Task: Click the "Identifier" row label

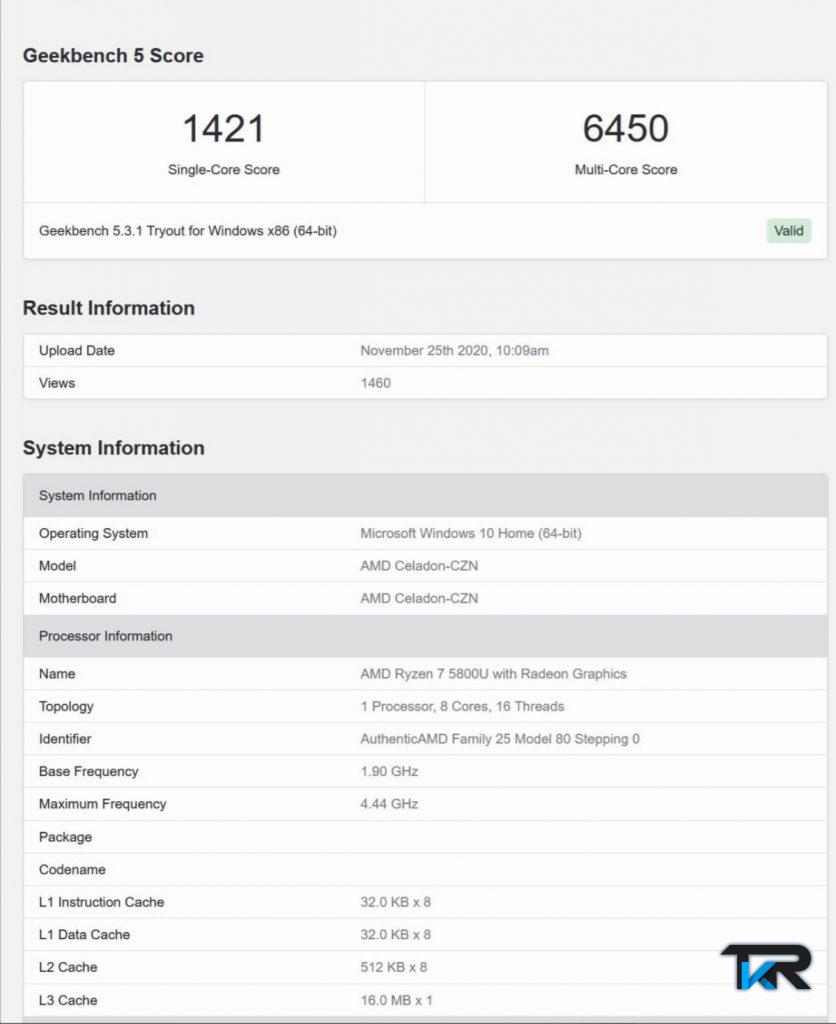Action: coord(65,739)
